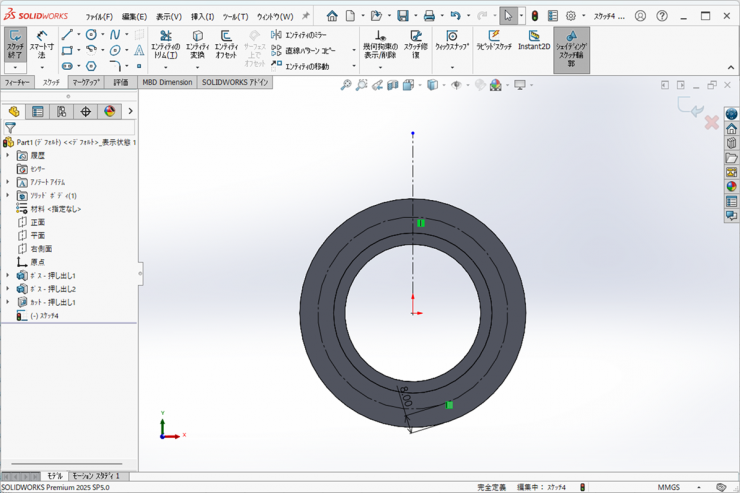740x493 pixels.
Task: Click the Smart Dimension (スマート寸法) tool
Action: [41, 43]
